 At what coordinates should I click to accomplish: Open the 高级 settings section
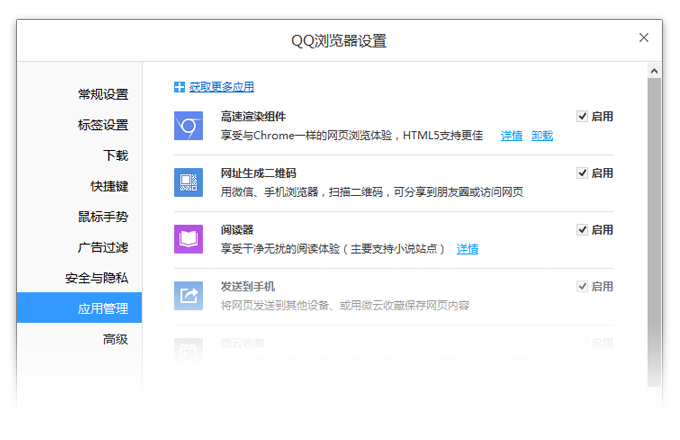pyautogui.click(x=115, y=339)
